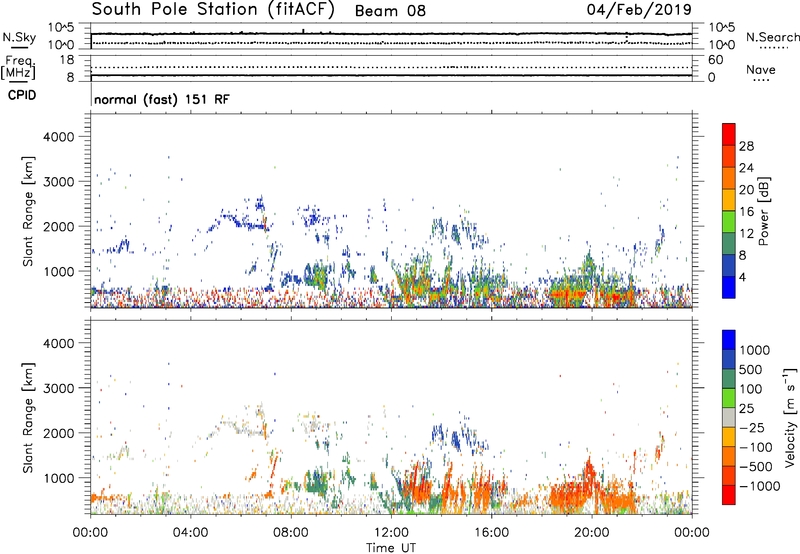800x554 pixels.
Task: Select the "16" power scale label
Action: [746, 212]
